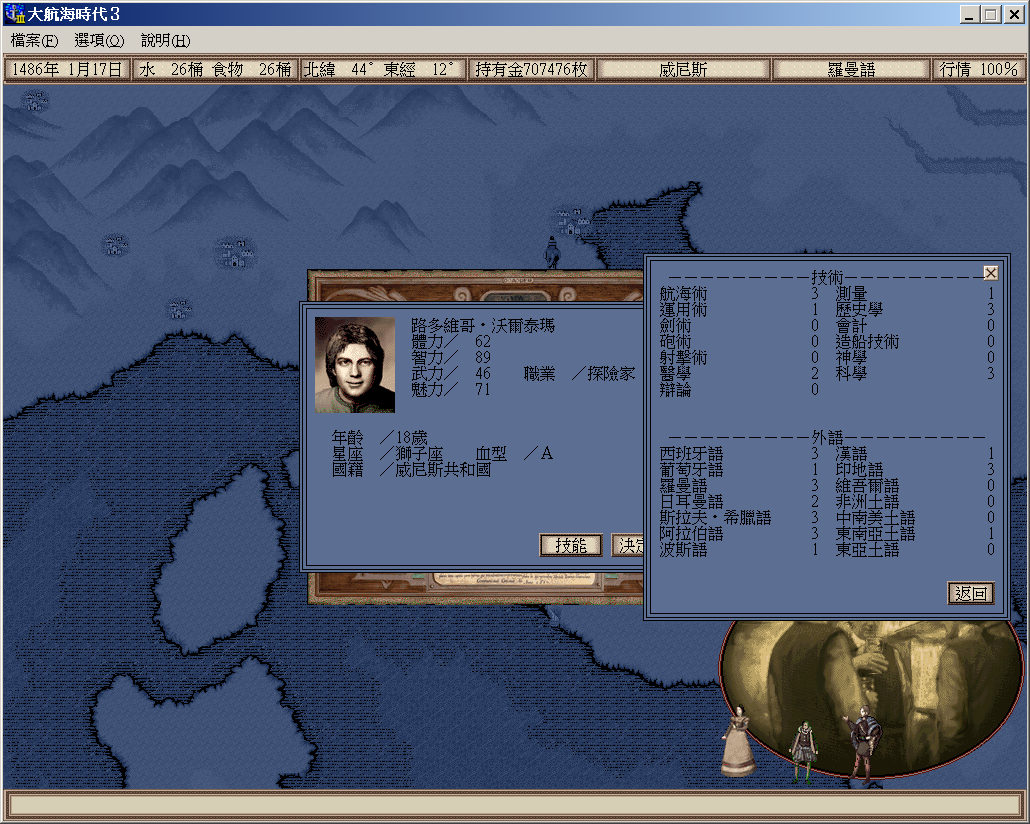Click the 威尼斯 location field in status bar
The height and width of the screenshot is (824, 1030).
tap(683, 70)
